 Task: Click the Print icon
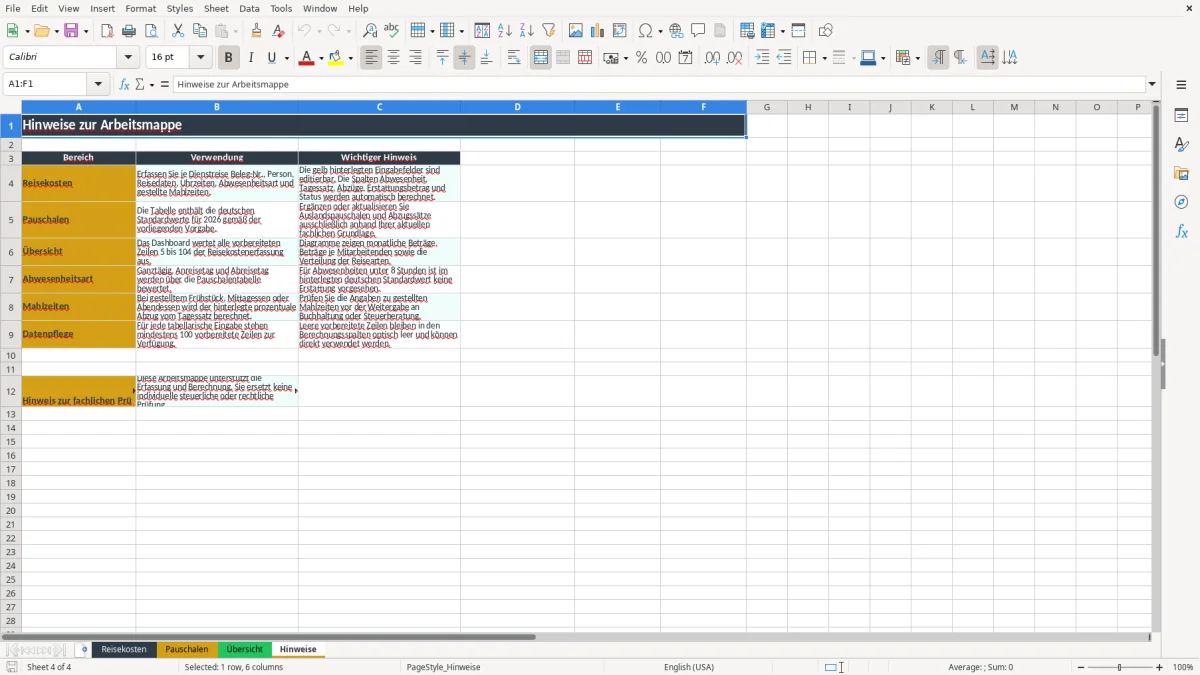(129, 31)
